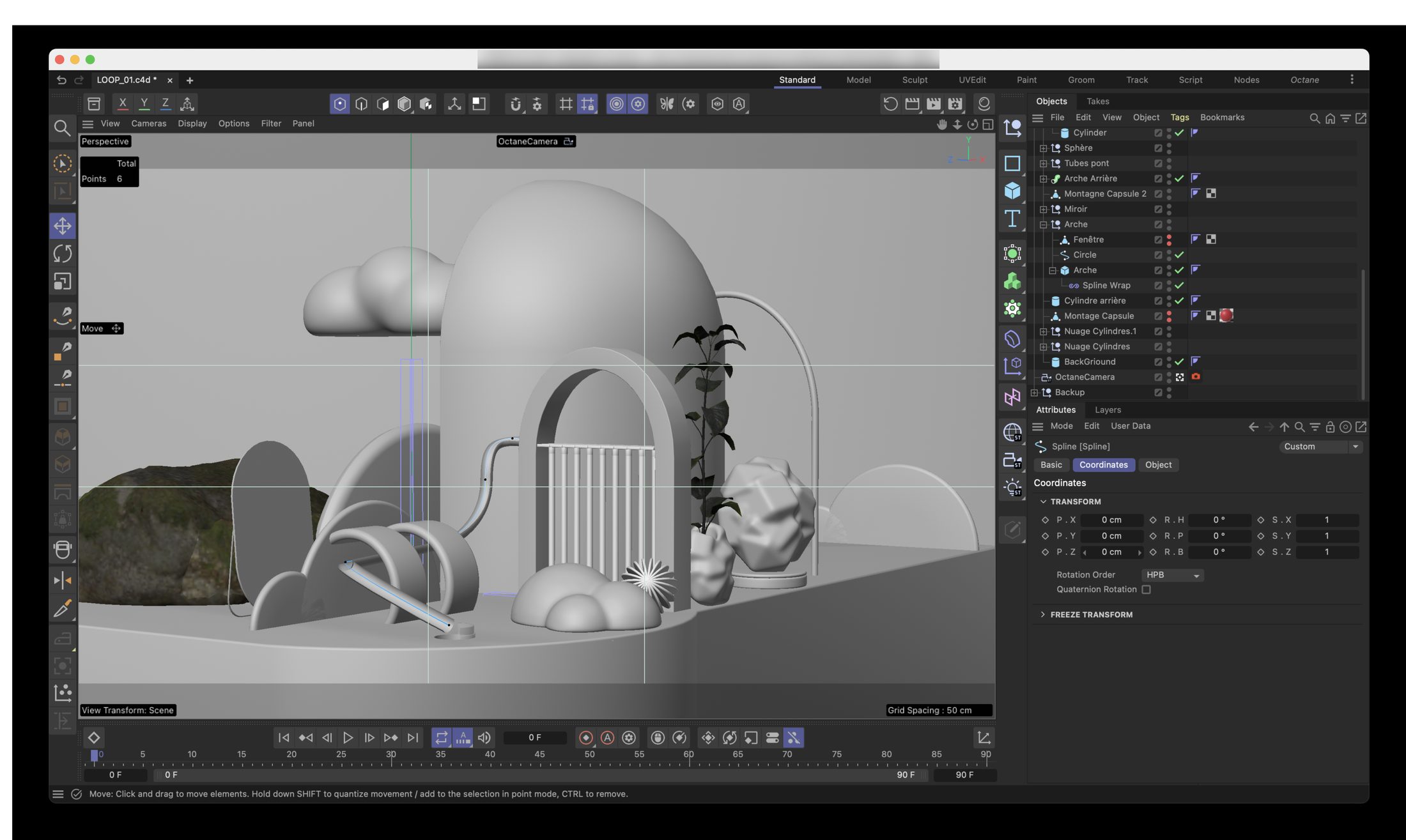The image size is (1406, 840).
Task: Click the Cube primitive icon
Action: tap(1012, 190)
